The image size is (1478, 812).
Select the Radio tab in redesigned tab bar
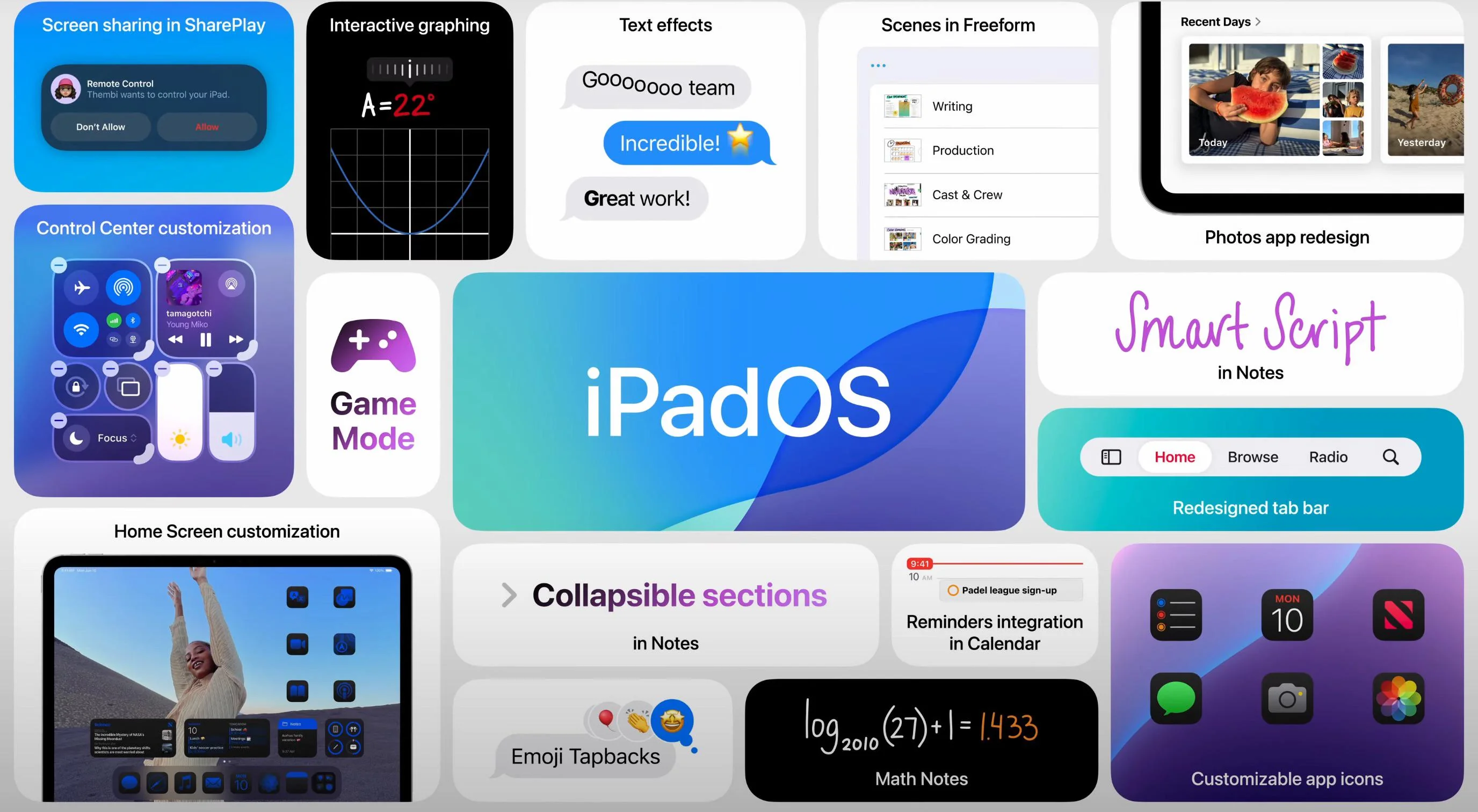tap(1328, 457)
